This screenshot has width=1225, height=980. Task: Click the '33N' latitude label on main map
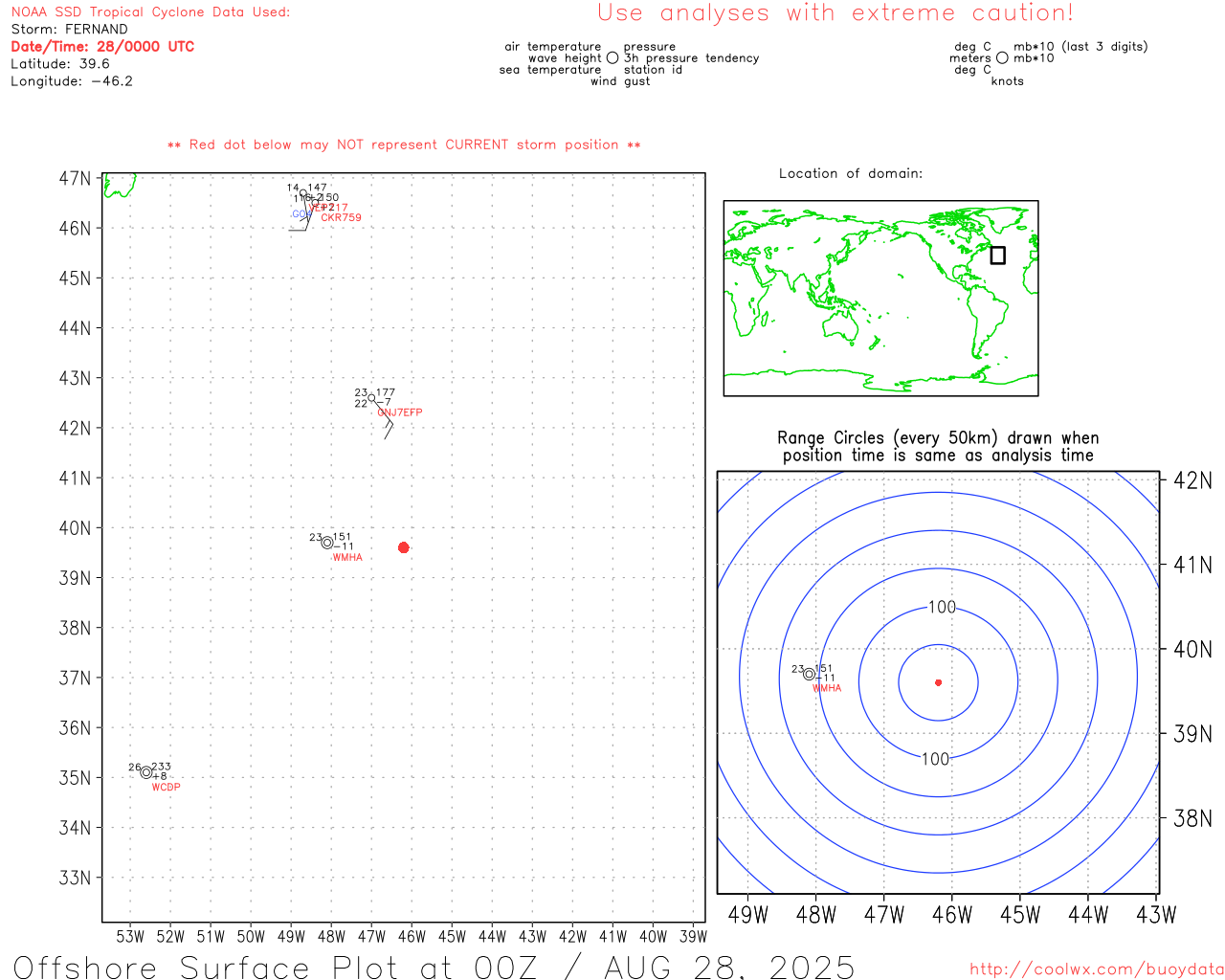(76, 878)
